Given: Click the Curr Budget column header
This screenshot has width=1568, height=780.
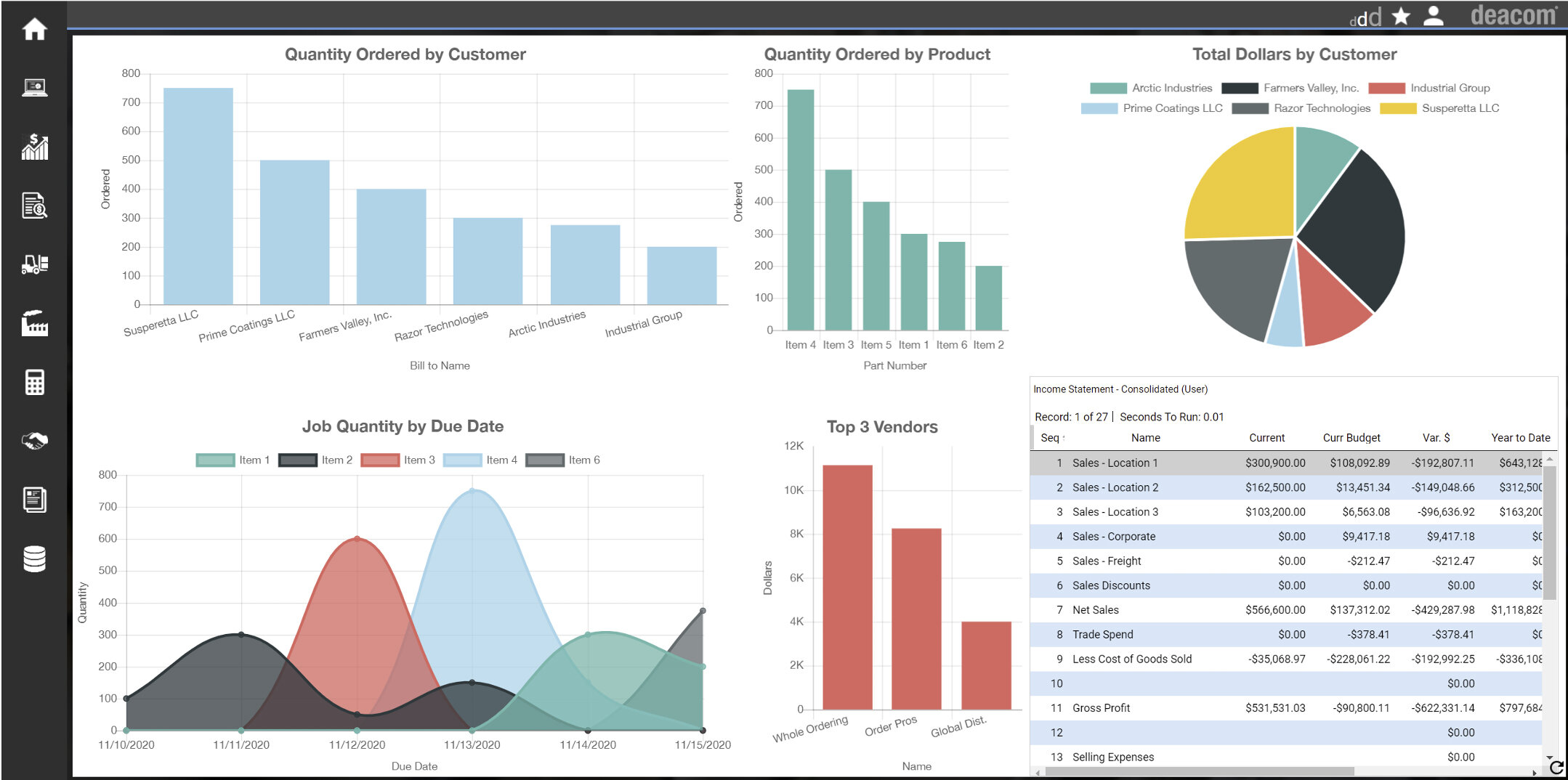Looking at the screenshot, I should [x=1351, y=437].
